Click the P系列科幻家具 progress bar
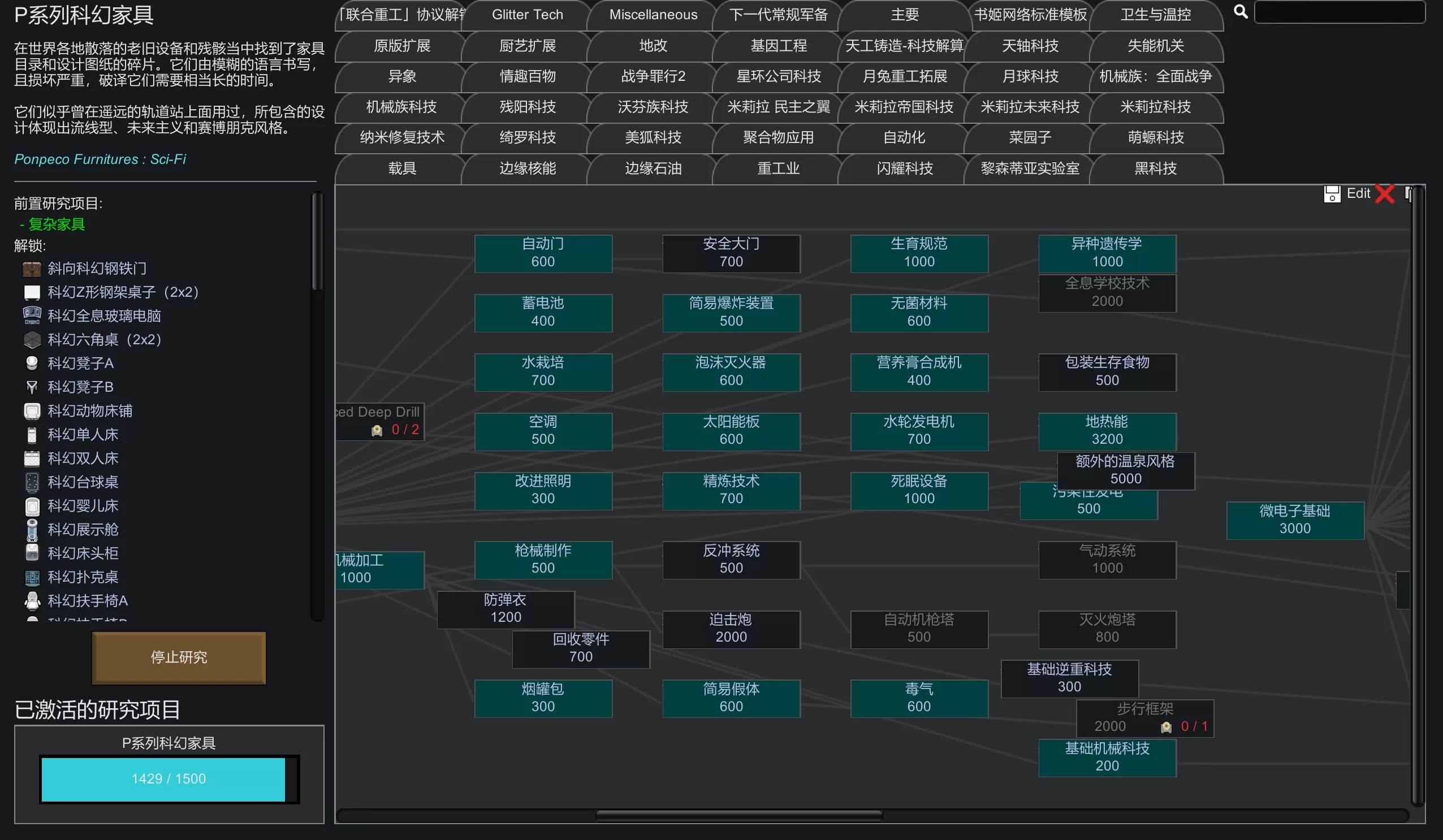The width and height of the screenshot is (1443, 840). pyautogui.click(x=169, y=779)
